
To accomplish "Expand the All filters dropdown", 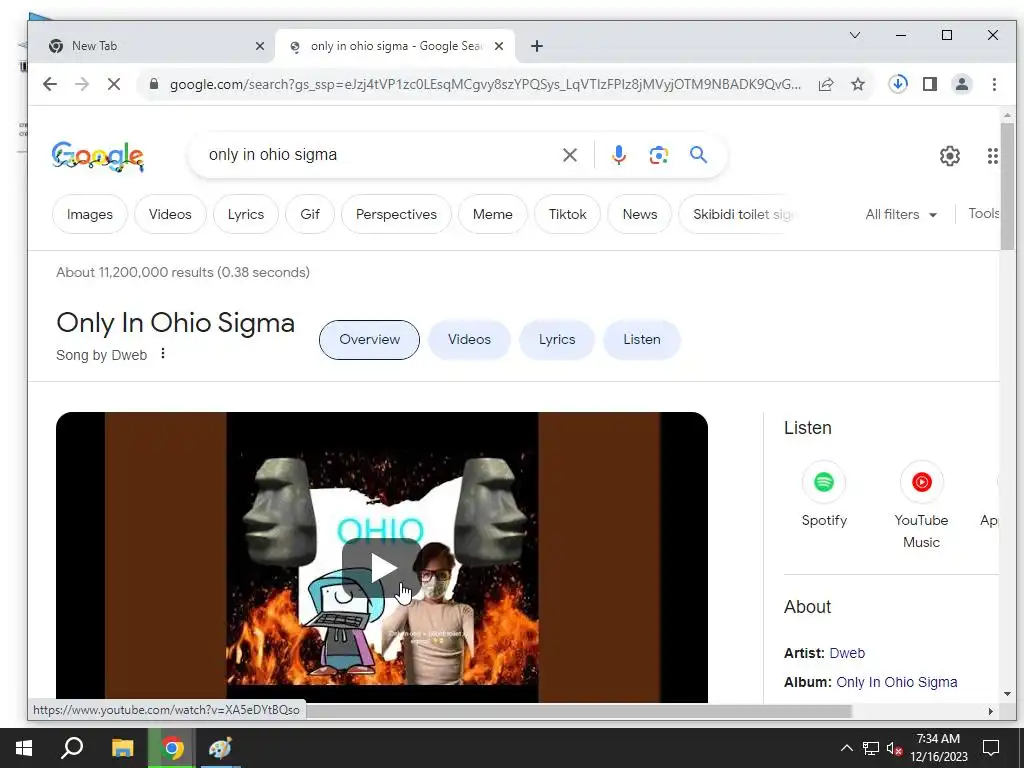I will [x=901, y=214].
